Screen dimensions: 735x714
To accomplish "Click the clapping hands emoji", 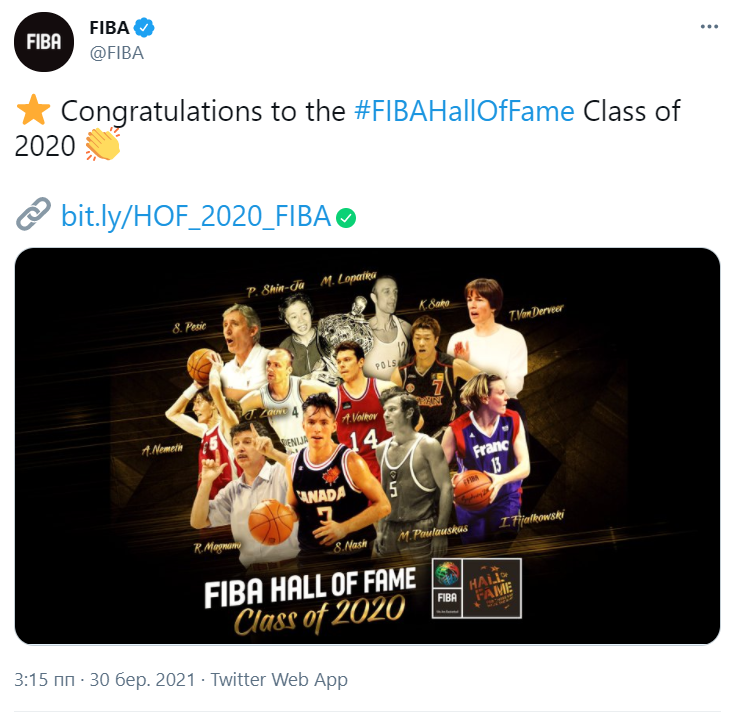I will pos(103,144).
